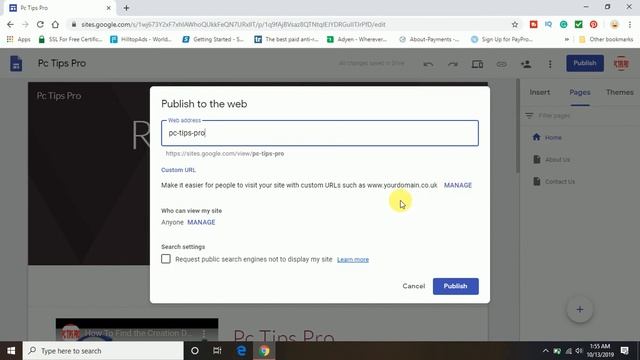Open Chrome profile avatar icon
This screenshot has height=360, width=640.
click(614, 24)
